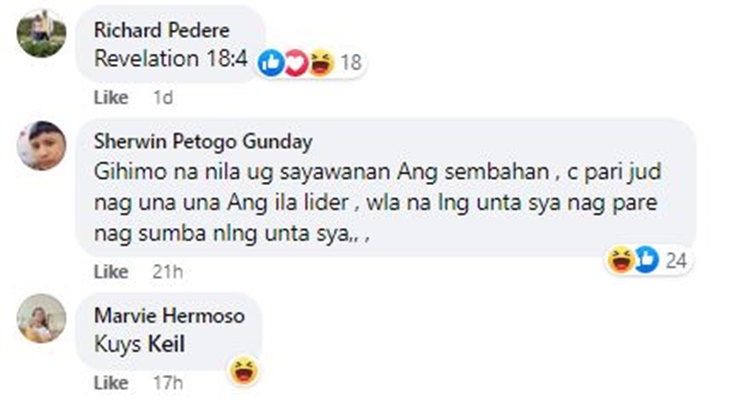Screen dimensions: 750x400
Task: Like Marvie Hermoso's comment
Action: point(111,383)
